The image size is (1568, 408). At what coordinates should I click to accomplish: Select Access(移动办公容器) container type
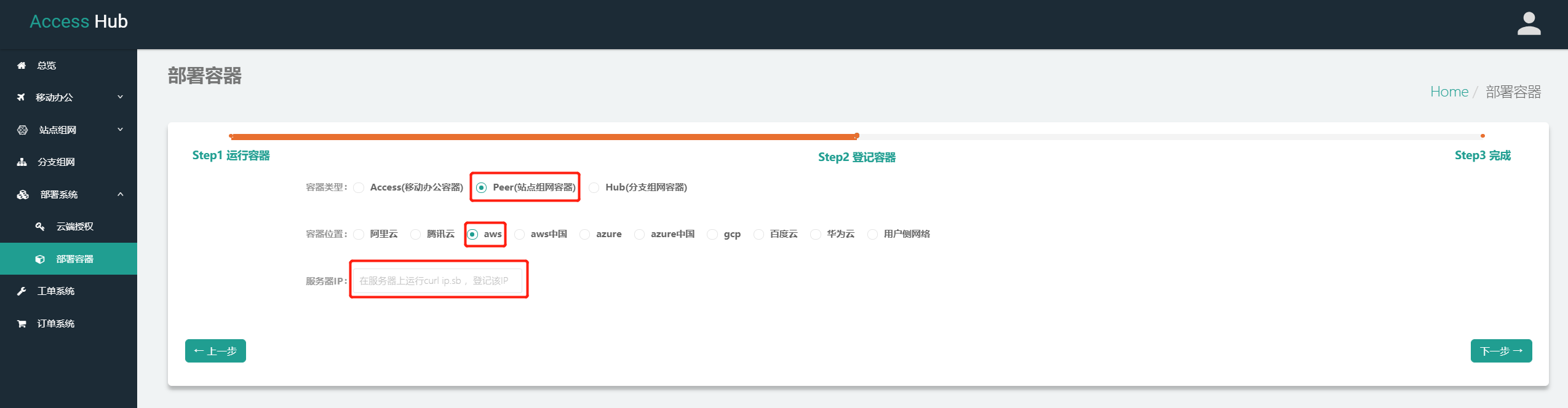359,187
